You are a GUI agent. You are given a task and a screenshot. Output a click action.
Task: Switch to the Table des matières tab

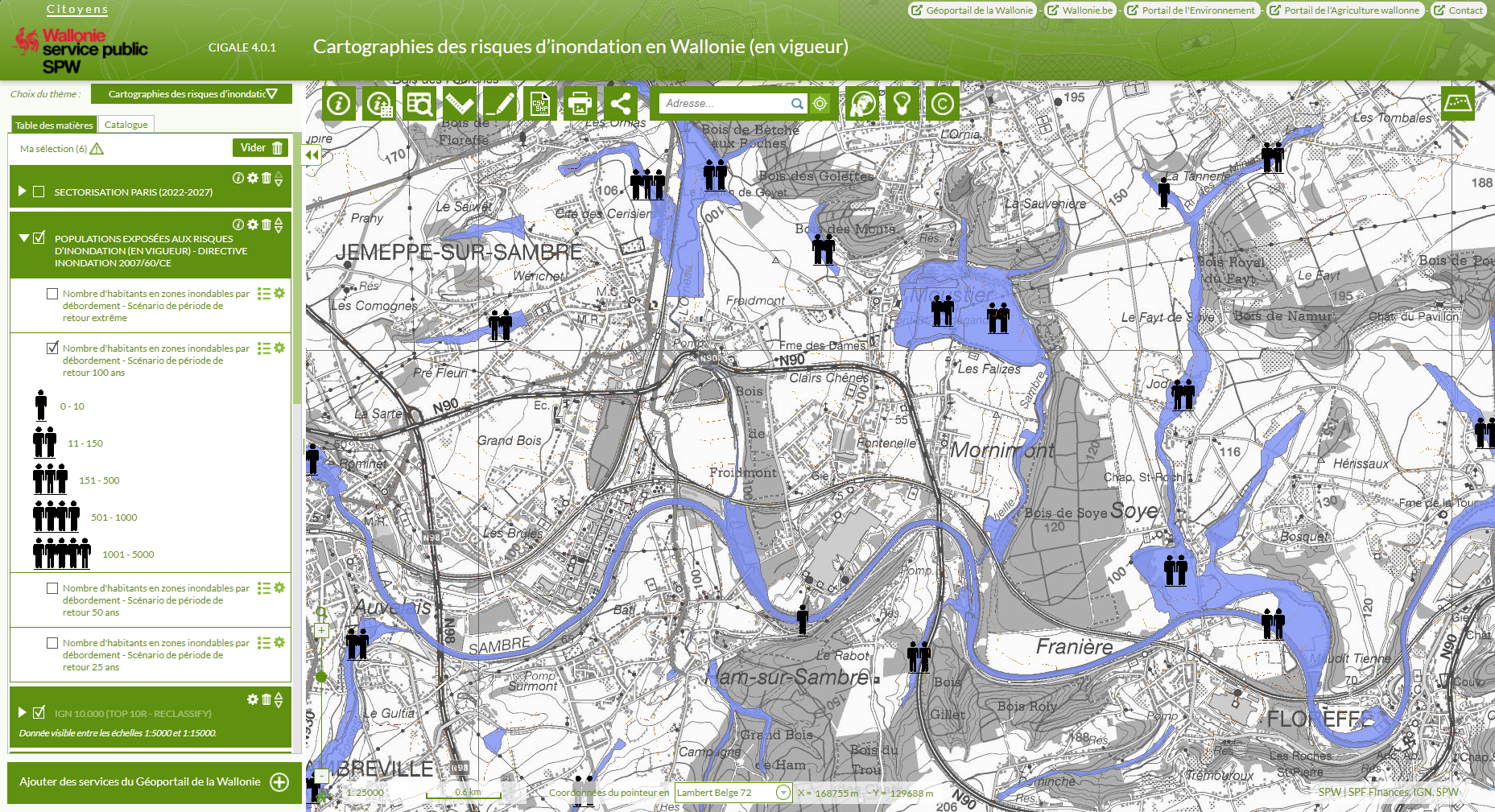54,125
